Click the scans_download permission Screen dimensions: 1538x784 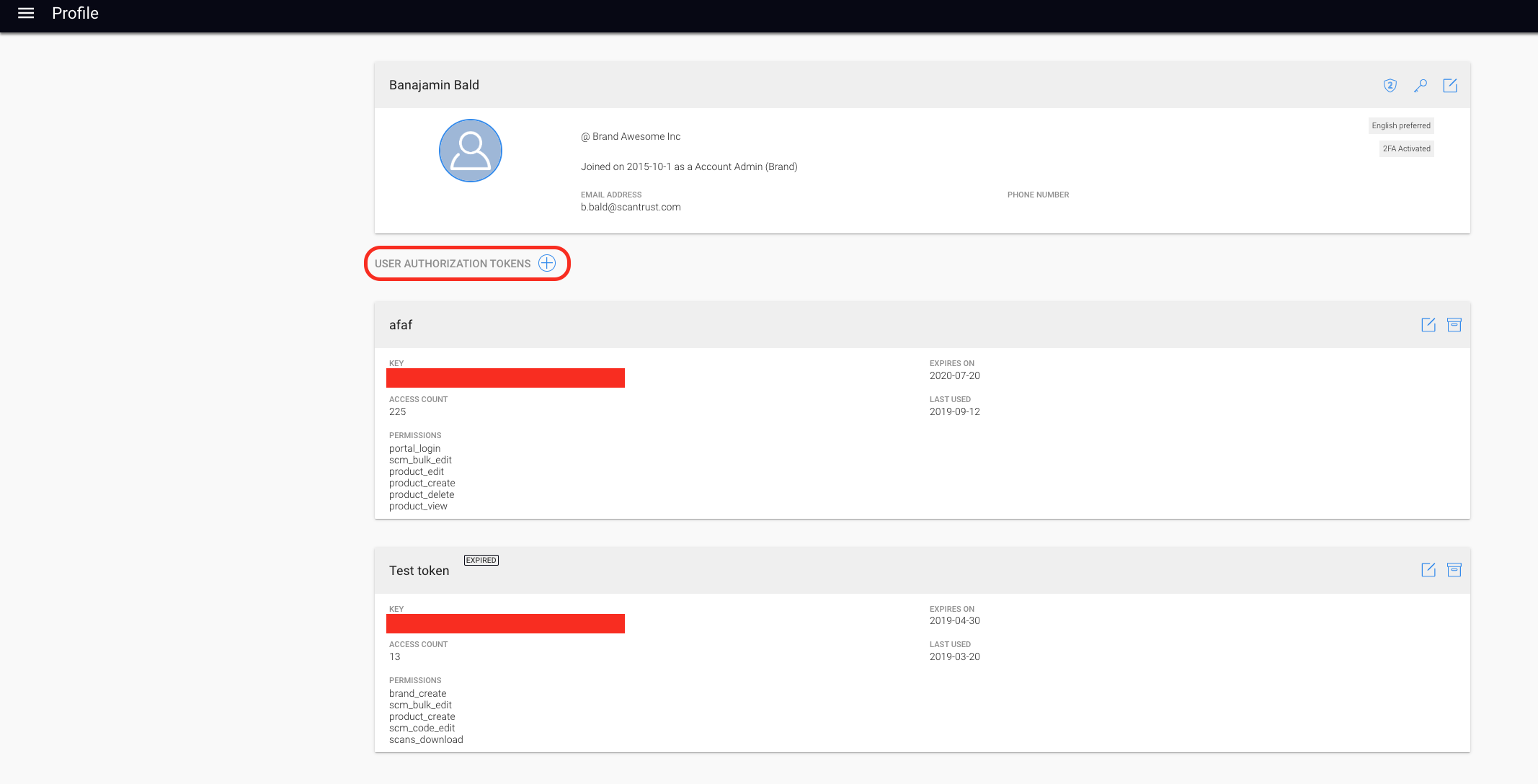click(x=426, y=739)
